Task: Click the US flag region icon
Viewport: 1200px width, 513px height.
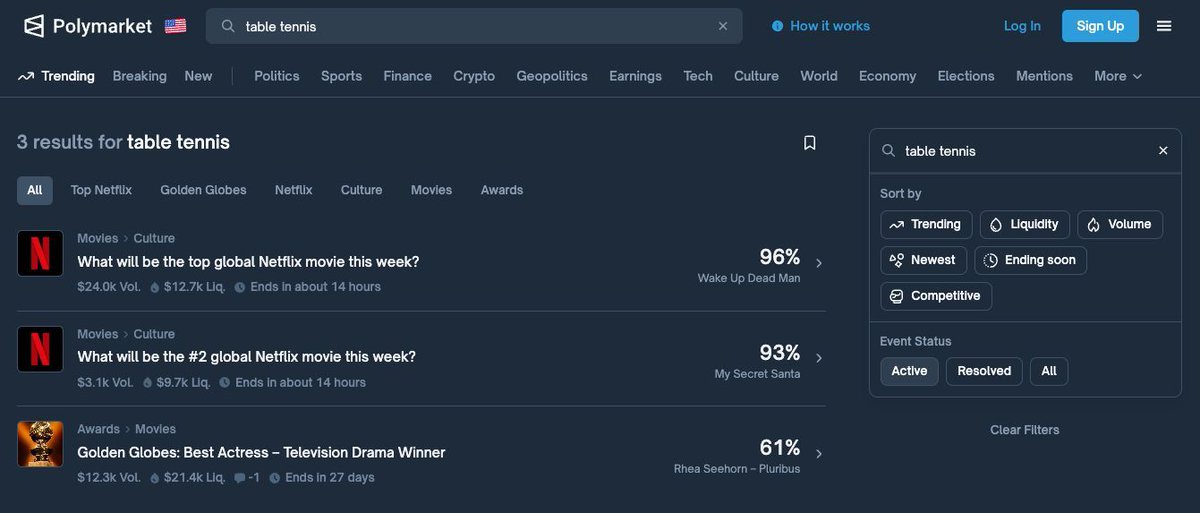Action: (x=175, y=26)
